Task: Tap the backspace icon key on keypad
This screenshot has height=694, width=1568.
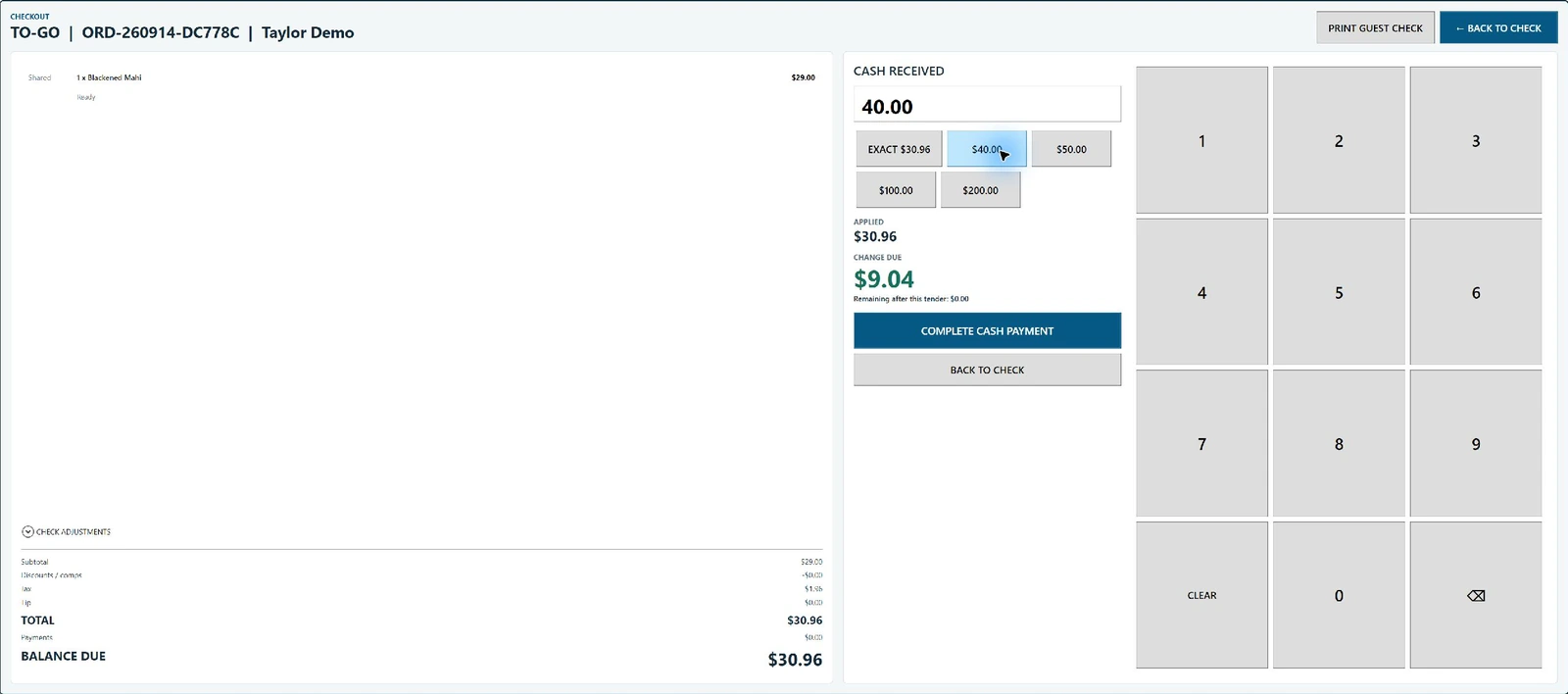Action: tap(1476, 595)
